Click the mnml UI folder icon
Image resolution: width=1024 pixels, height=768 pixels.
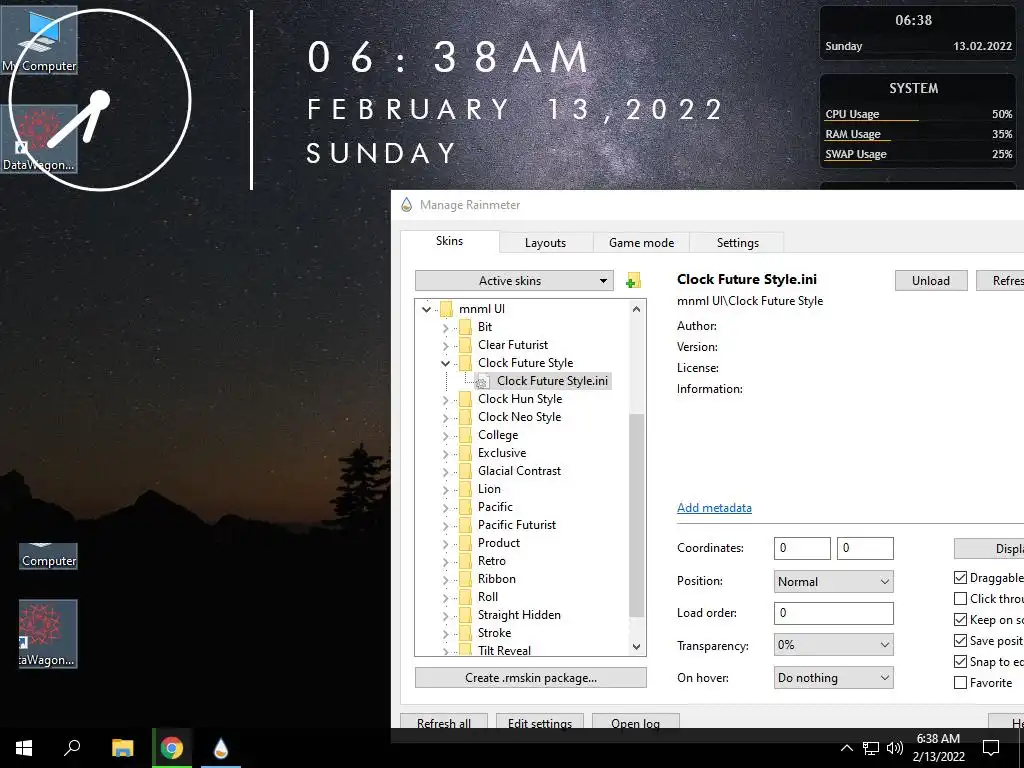447,309
